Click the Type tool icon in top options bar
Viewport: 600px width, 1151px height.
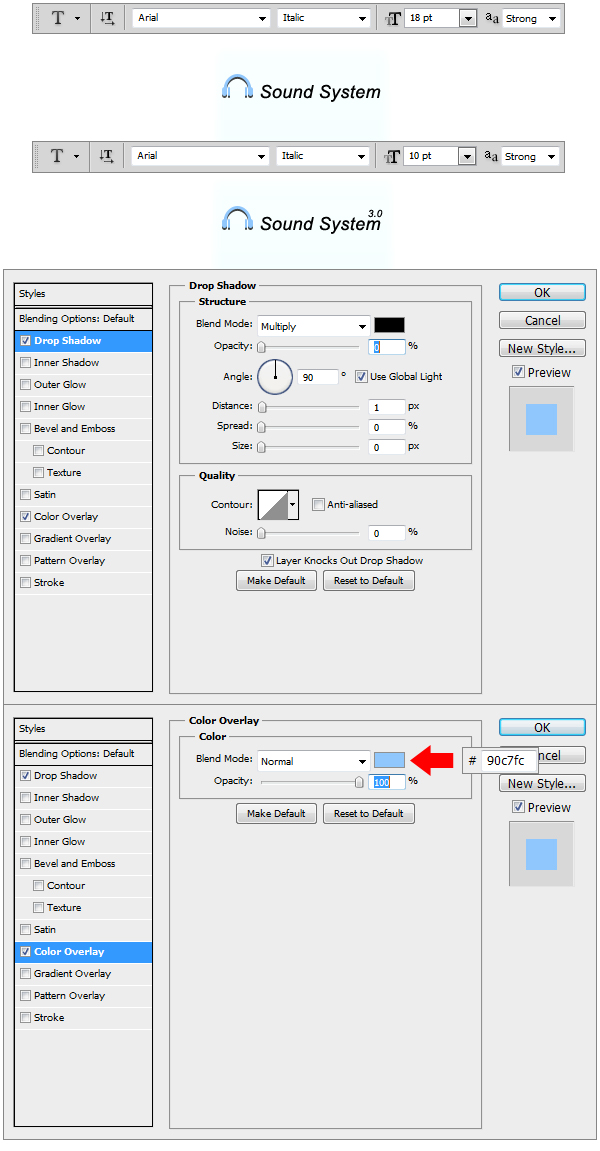(57, 19)
